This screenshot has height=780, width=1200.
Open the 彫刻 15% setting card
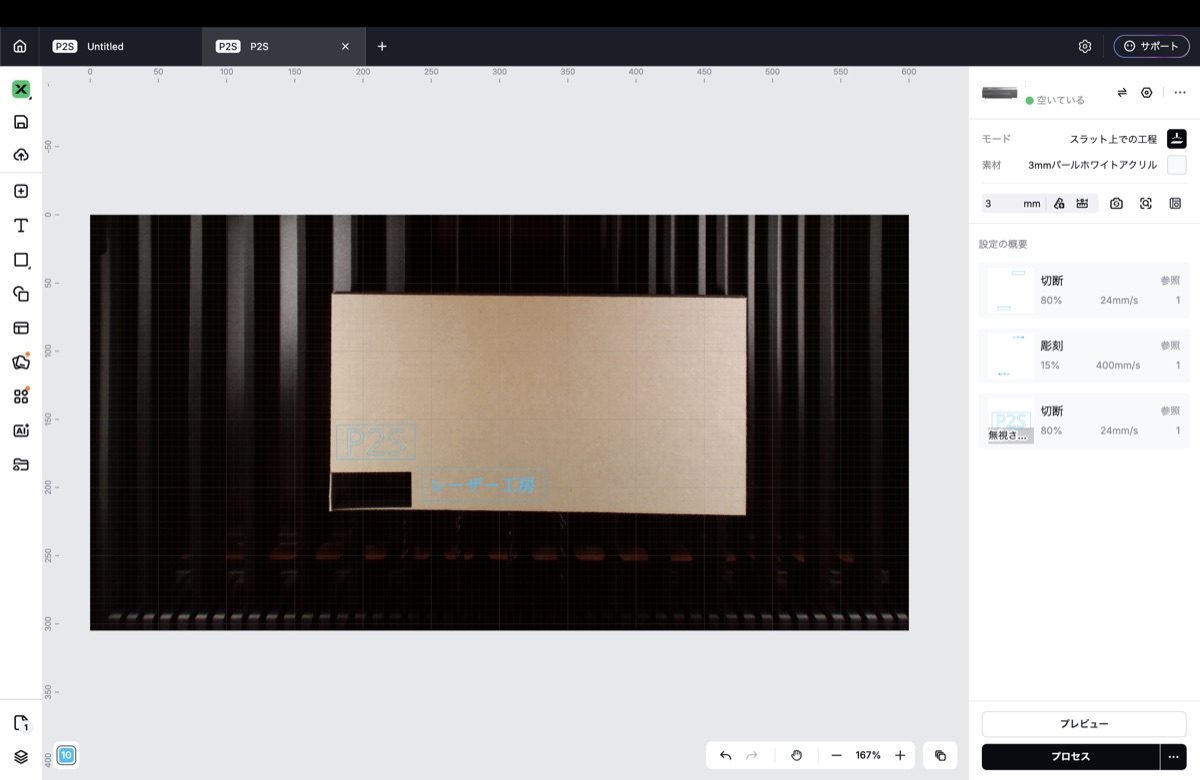1084,355
